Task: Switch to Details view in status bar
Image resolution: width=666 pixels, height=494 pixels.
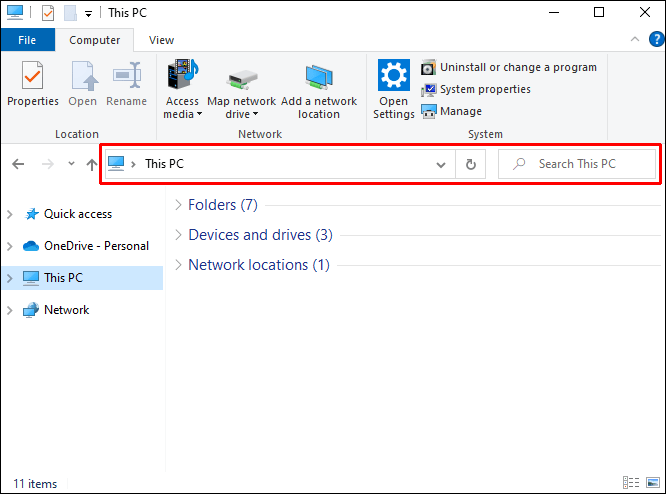Action: (x=631, y=483)
